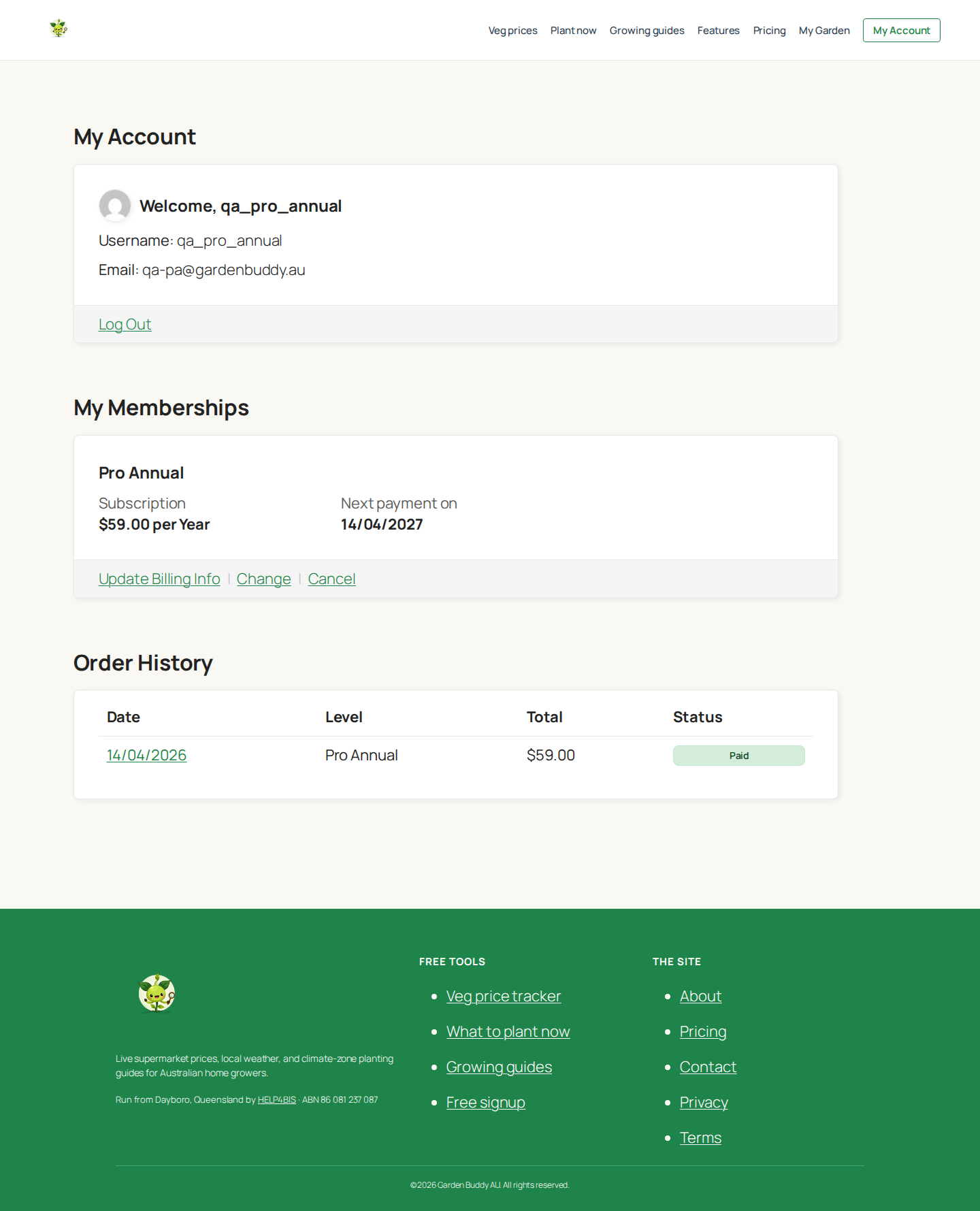Click the Level column header
980x1211 pixels.
point(344,717)
